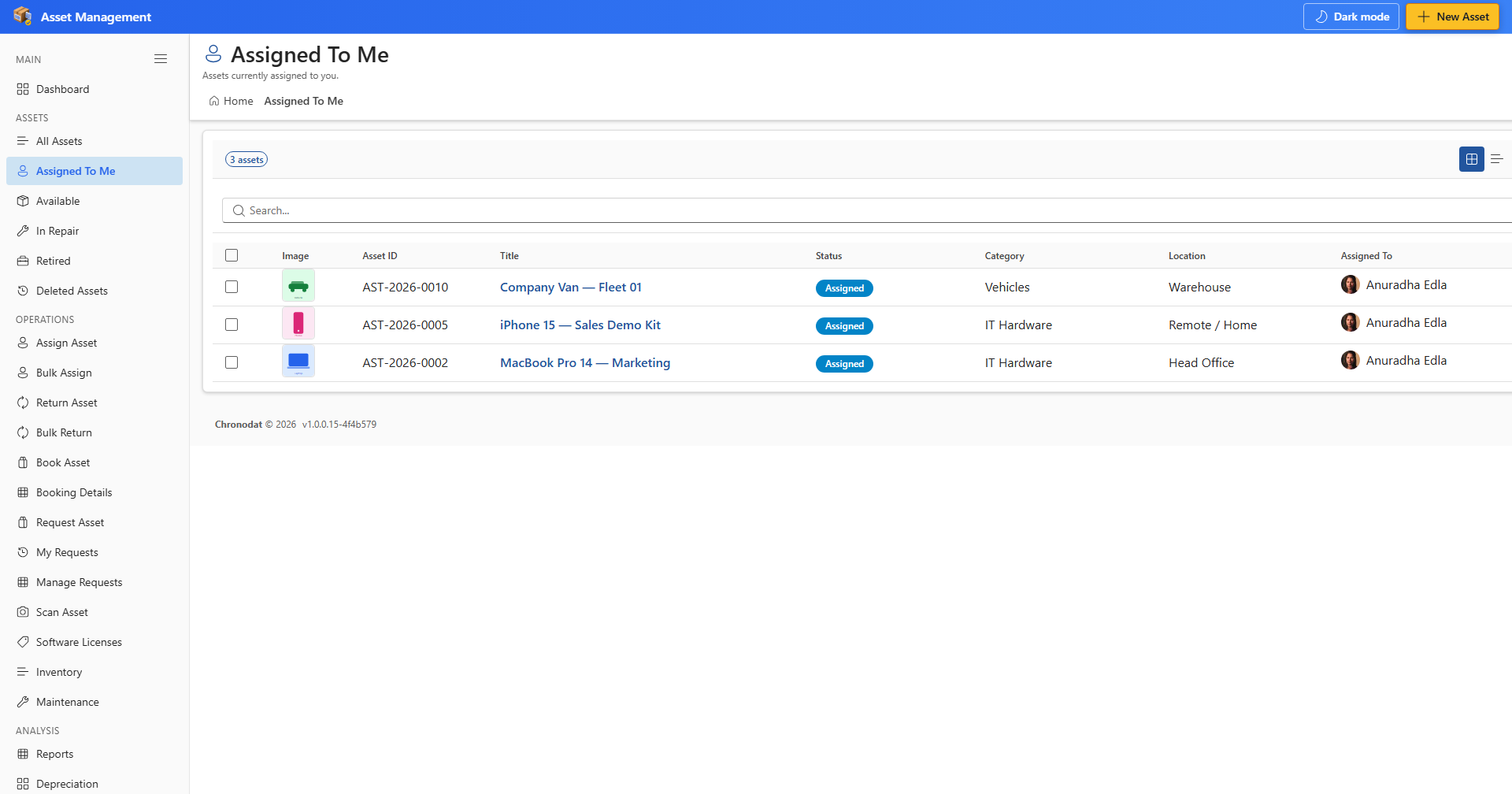
Task: Open iPhone 15 — Sales Demo Kit link
Action: [580, 325]
